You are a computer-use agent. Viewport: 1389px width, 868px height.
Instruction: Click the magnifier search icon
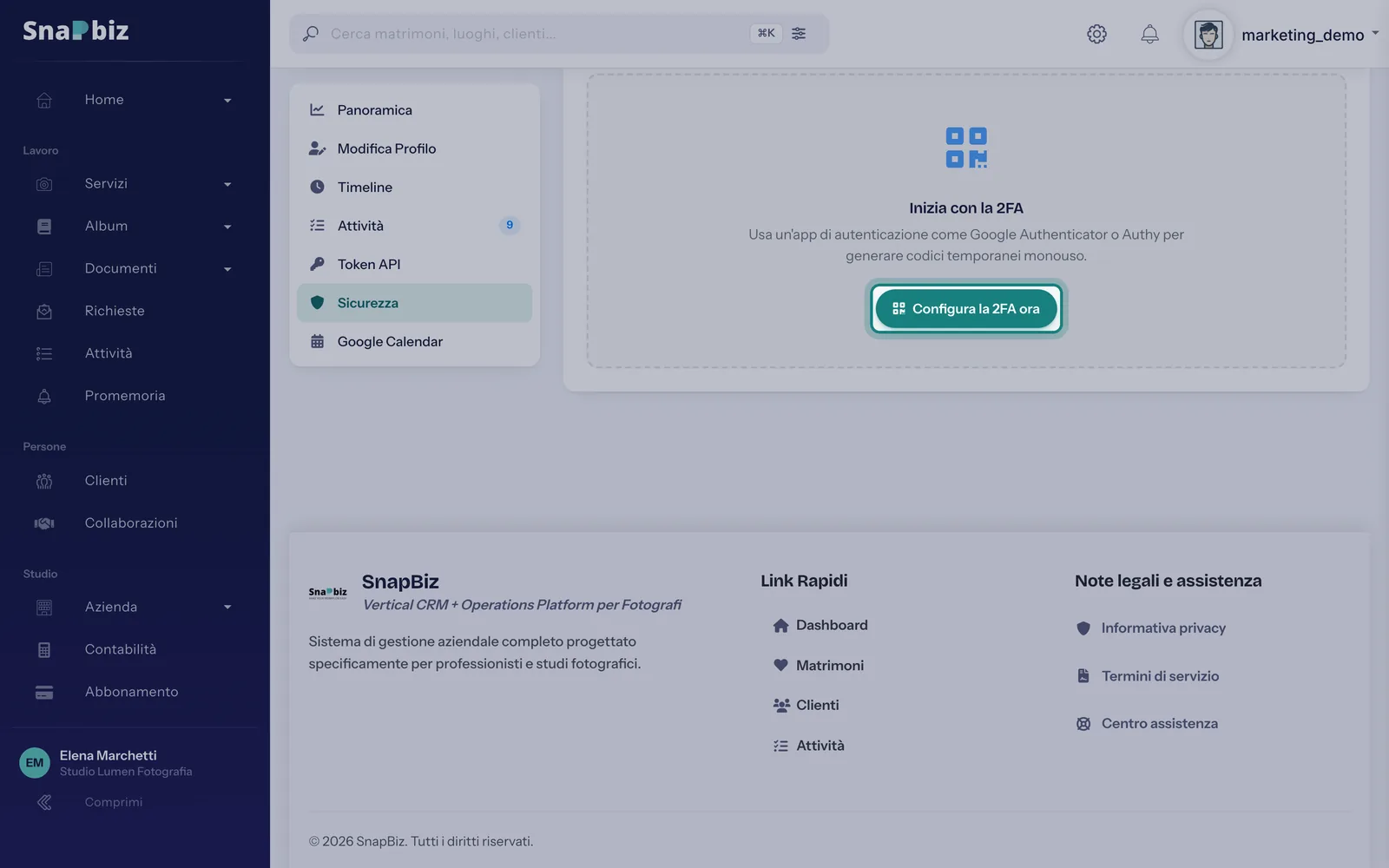tap(310, 34)
